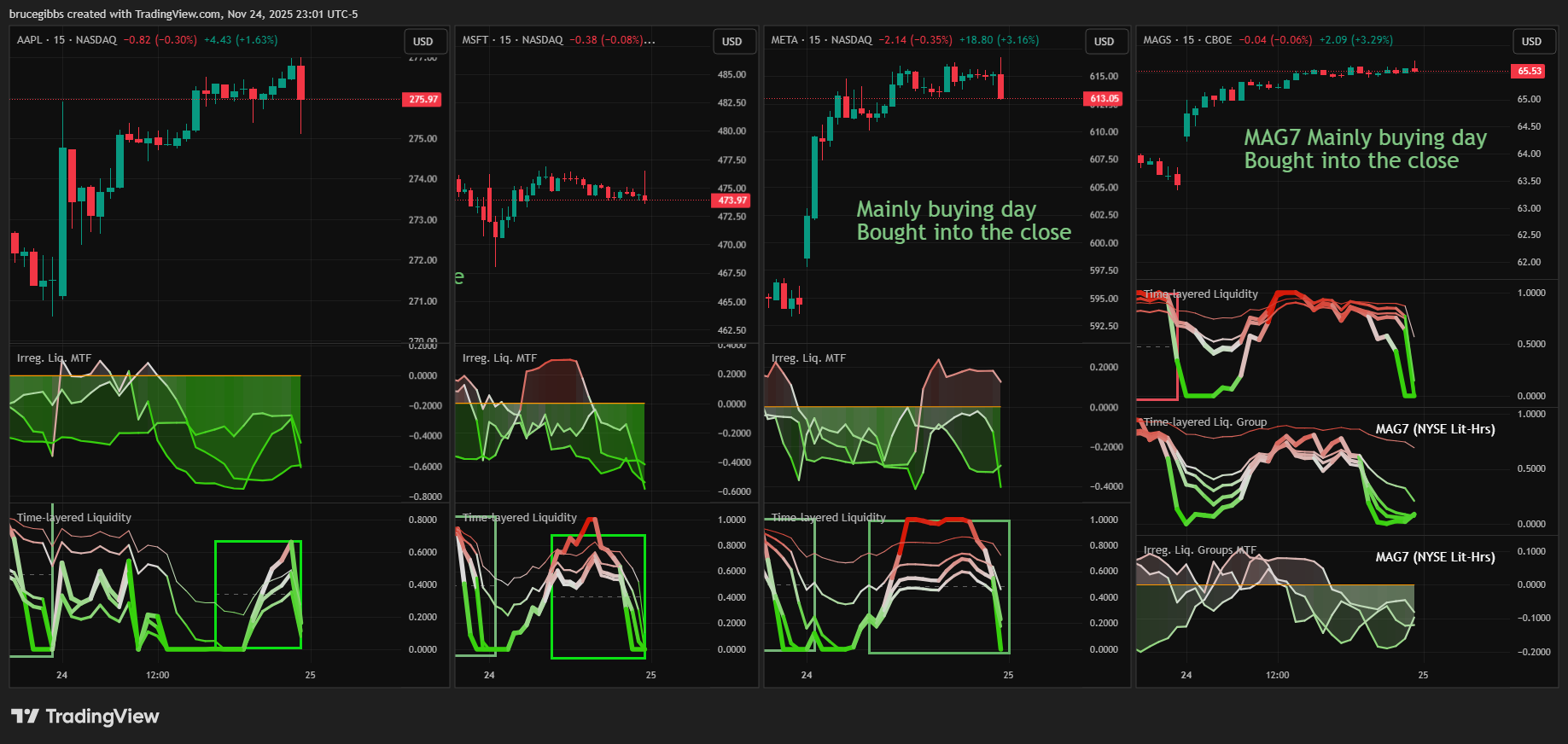This screenshot has width=1568, height=744.
Task: Click the 'MAG7 Mainly buying day' text annotation
Action: tap(1364, 138)
